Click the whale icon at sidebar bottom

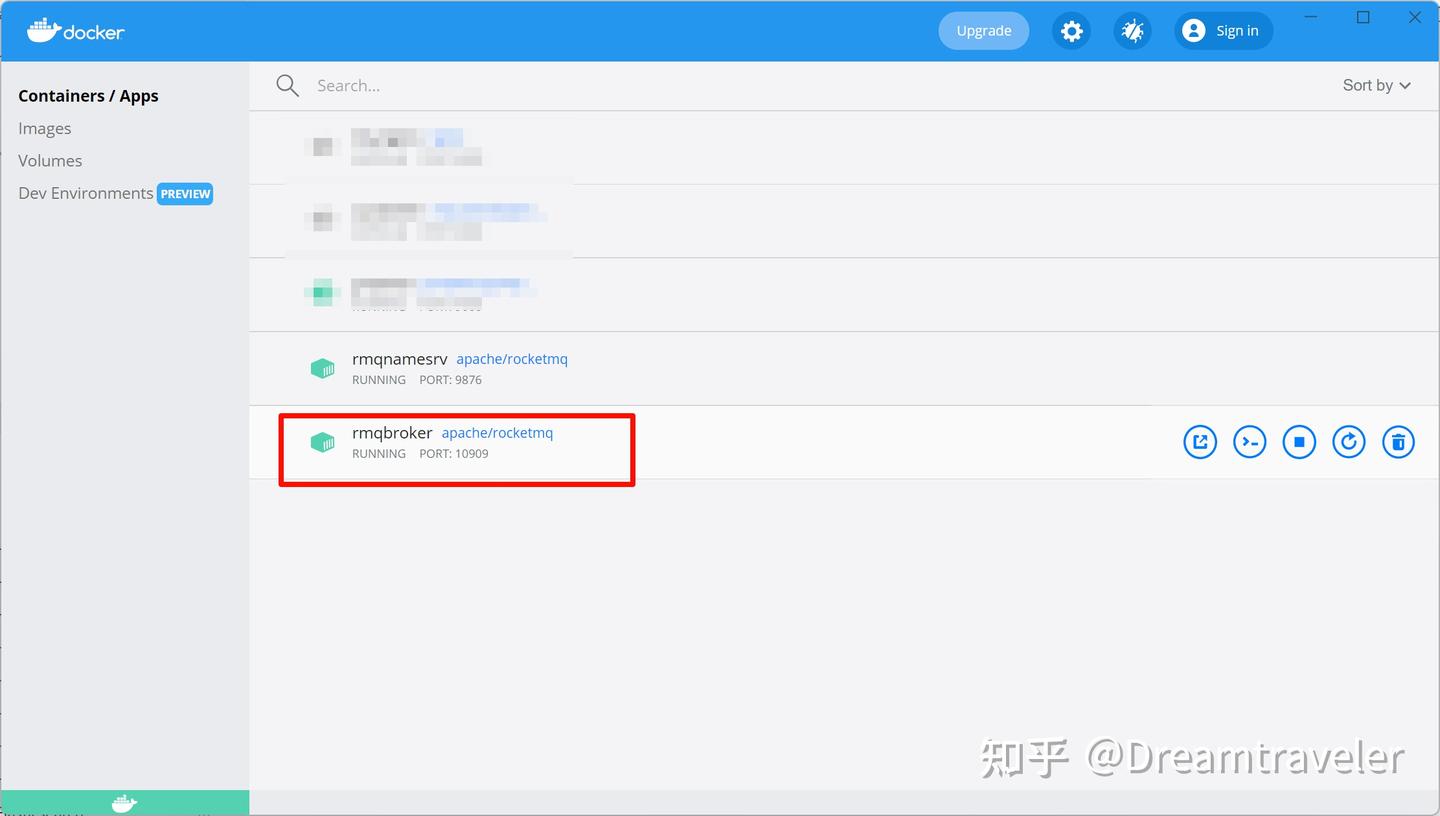[123, 802]
